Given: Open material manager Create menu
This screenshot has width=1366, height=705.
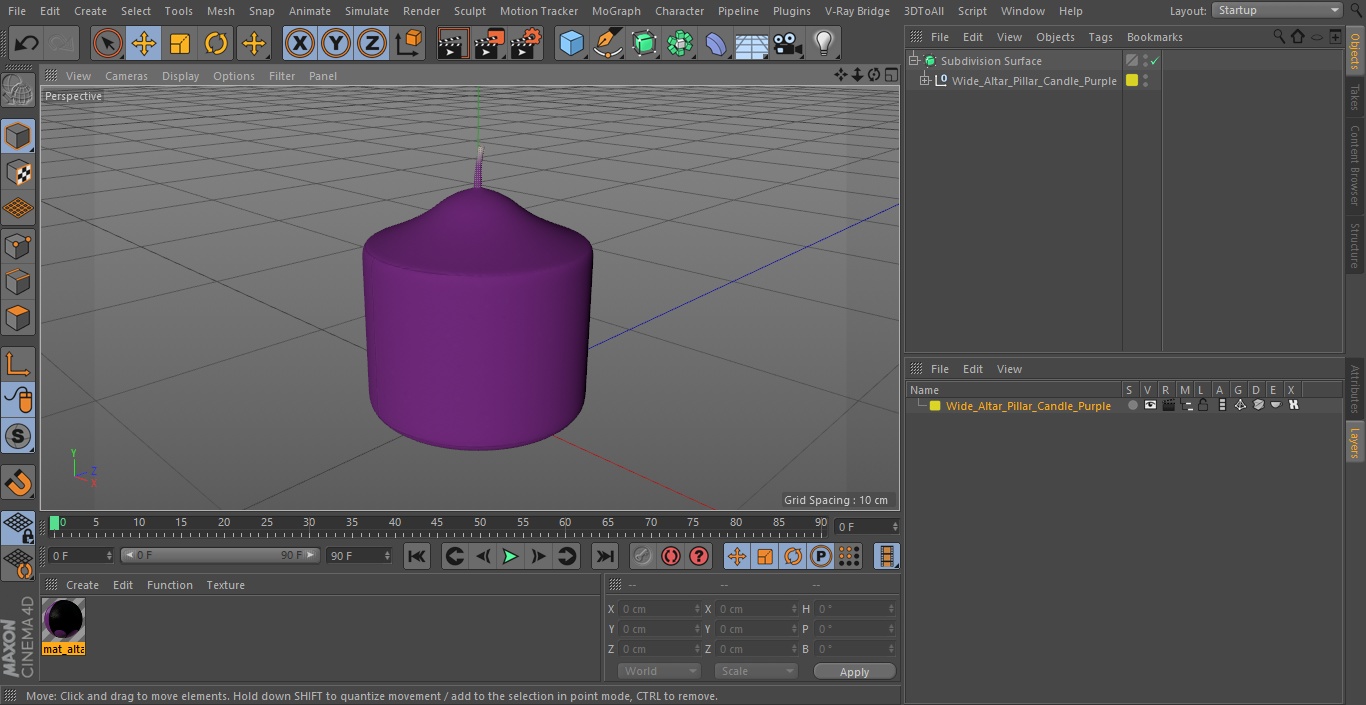Looking at the screenshot, I should point(82,585).
